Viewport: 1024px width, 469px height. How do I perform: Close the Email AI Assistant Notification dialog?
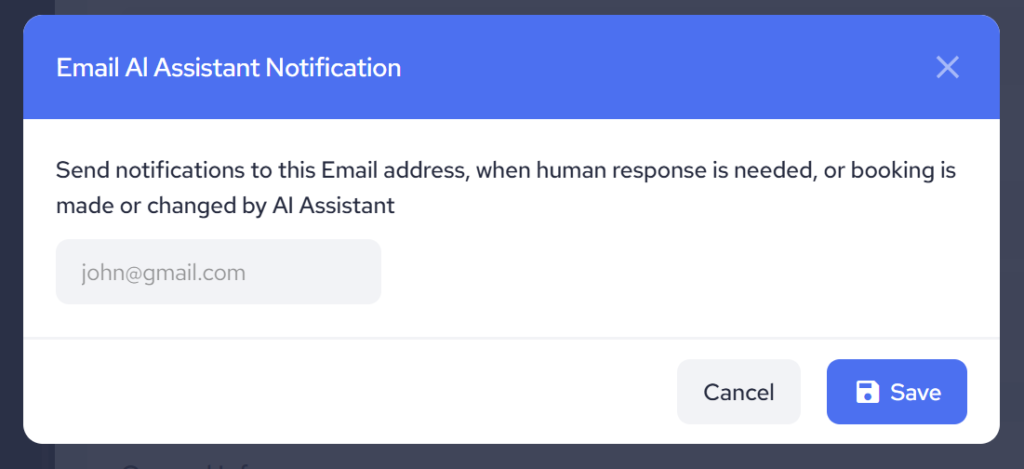click(946, 68)
